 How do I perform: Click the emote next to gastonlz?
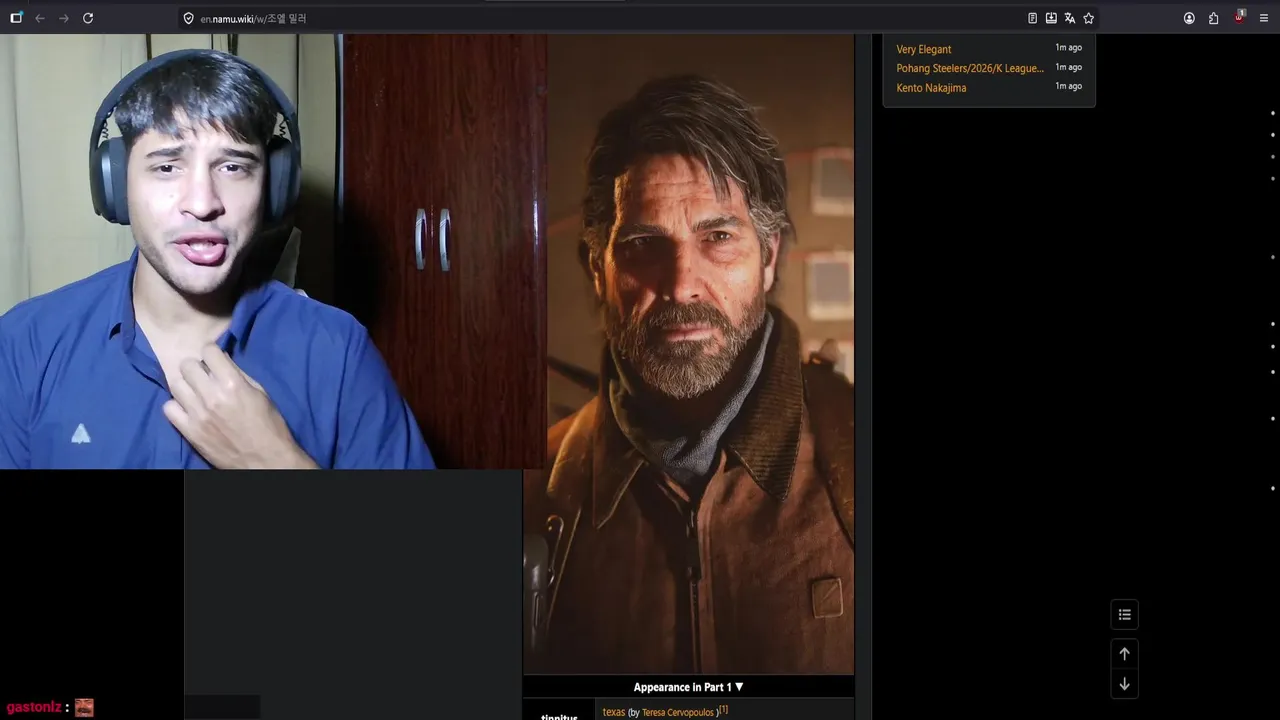pos(84,707)
